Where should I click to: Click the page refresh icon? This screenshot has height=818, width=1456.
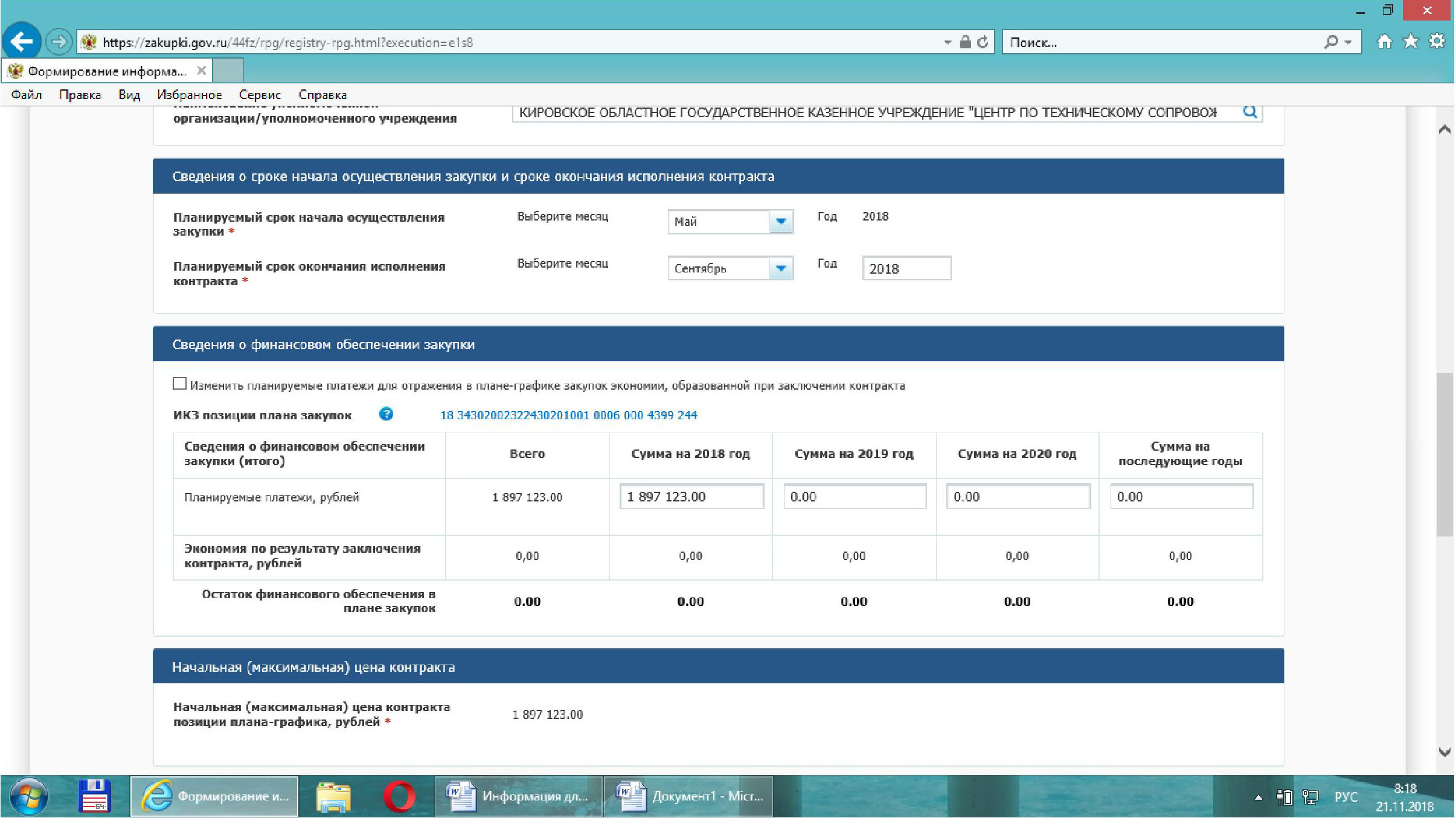tap(983, 42)
